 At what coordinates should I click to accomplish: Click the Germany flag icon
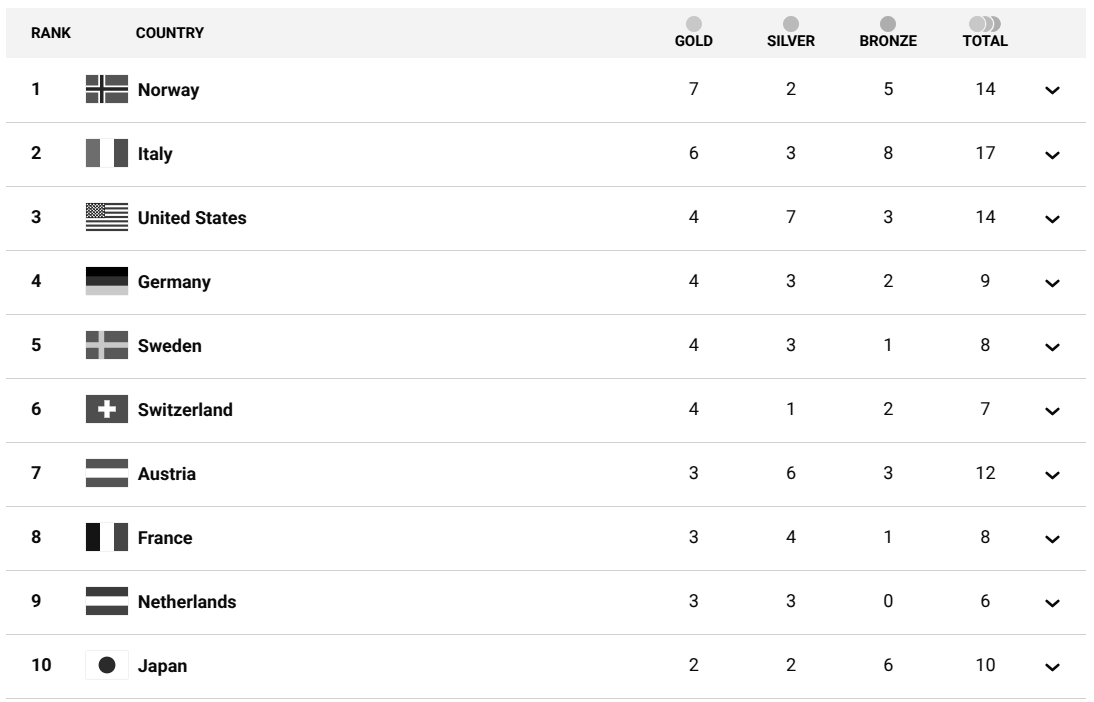tap(107, 282)
